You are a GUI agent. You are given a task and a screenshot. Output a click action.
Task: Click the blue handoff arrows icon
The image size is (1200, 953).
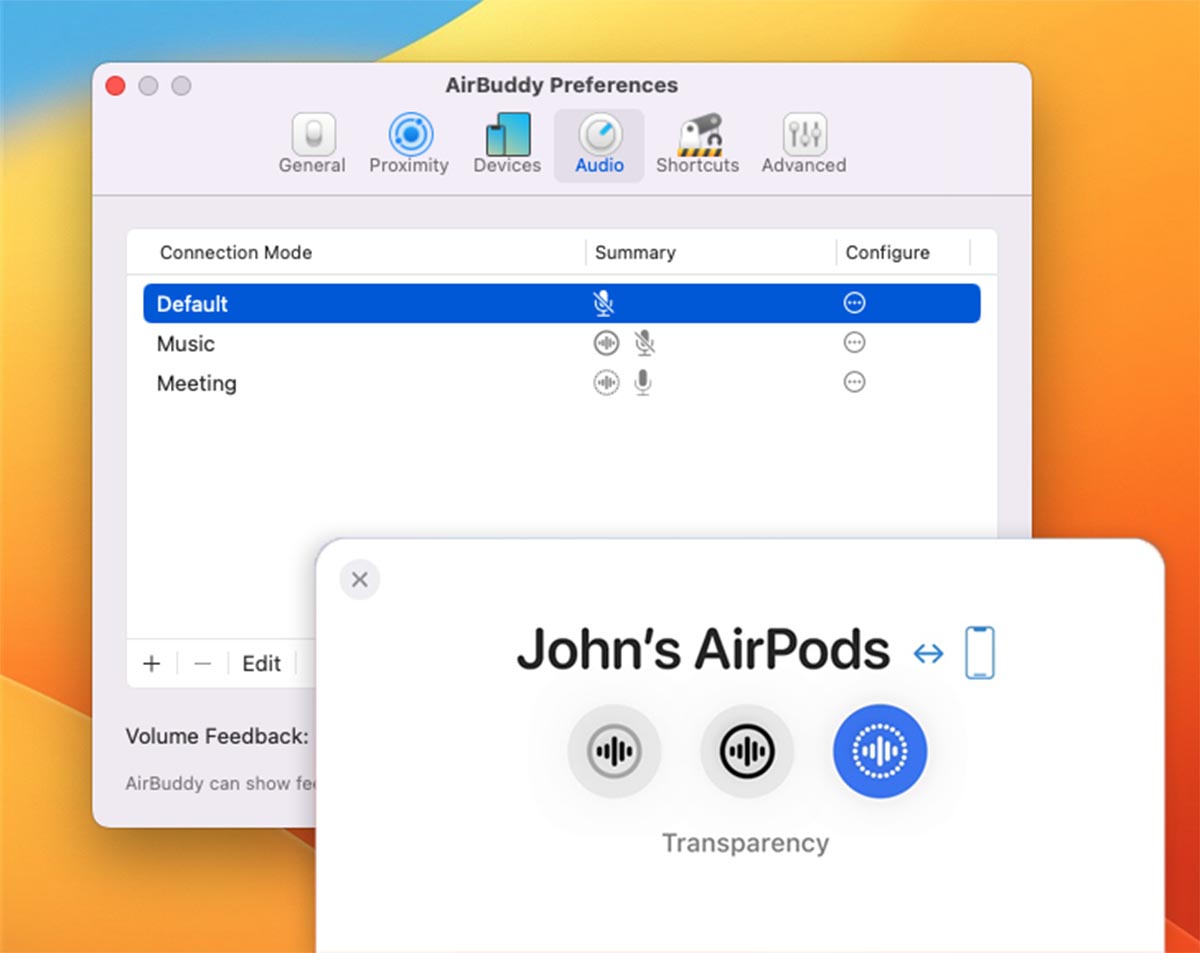[x=929, y=654]
